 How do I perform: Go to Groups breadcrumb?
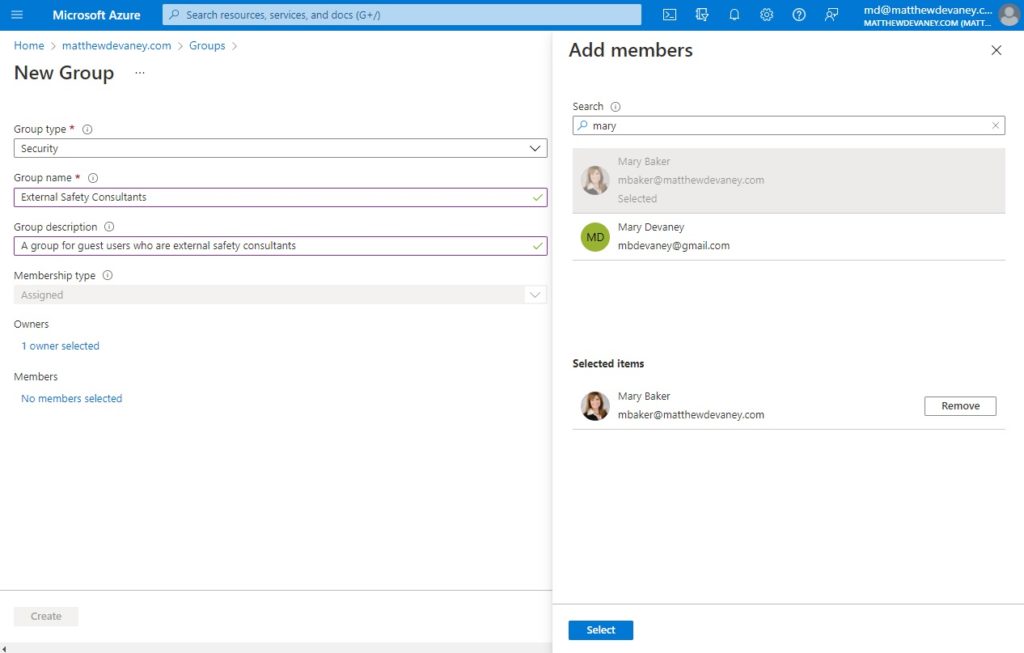click(207, 46)
